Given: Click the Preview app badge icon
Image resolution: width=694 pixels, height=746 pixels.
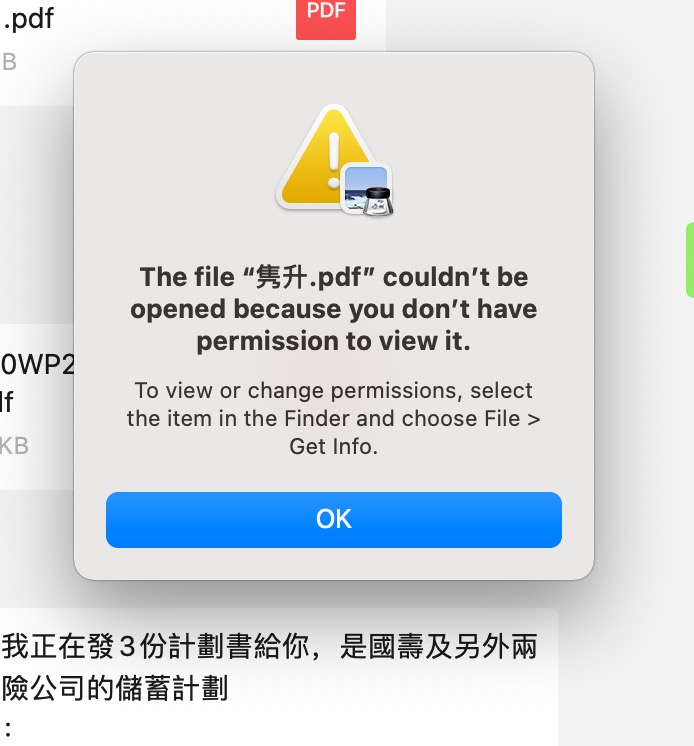Looking at the screenshot, I should click(x=367, y=190).
